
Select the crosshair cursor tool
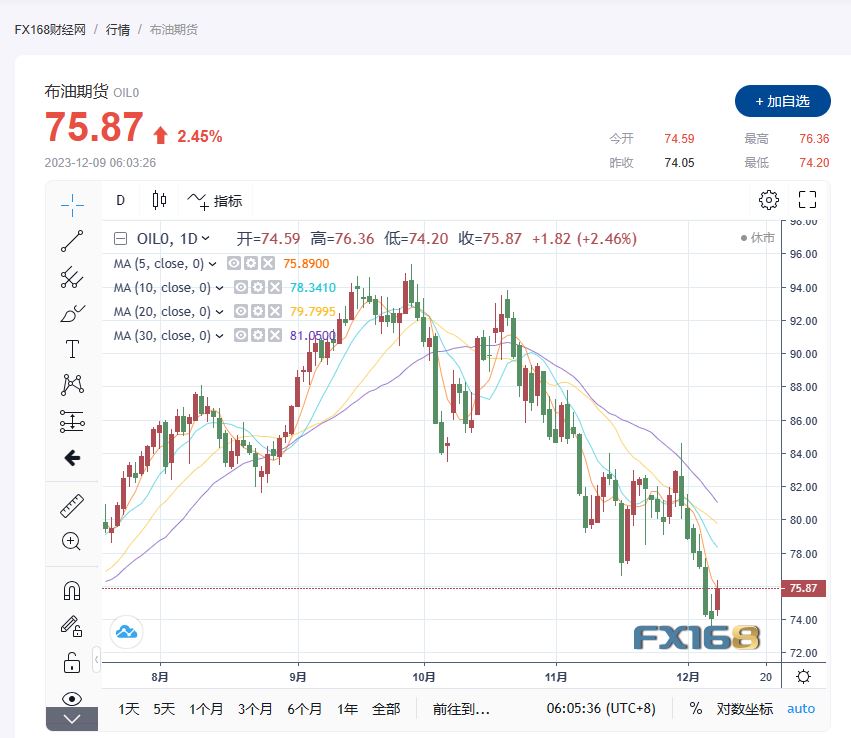point(72,204)
